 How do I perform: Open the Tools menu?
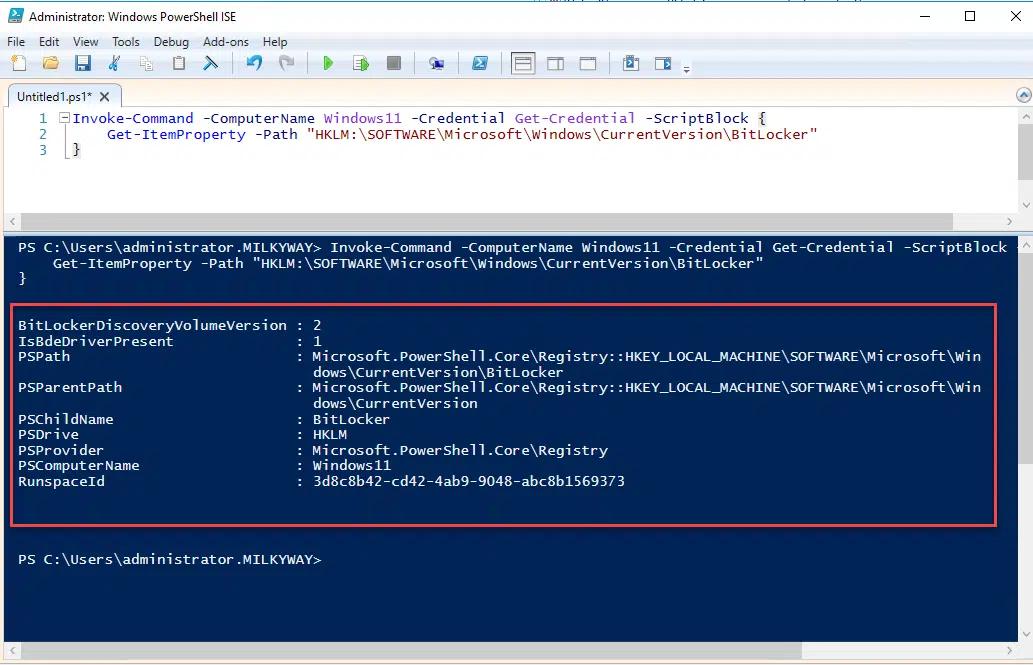126,42
